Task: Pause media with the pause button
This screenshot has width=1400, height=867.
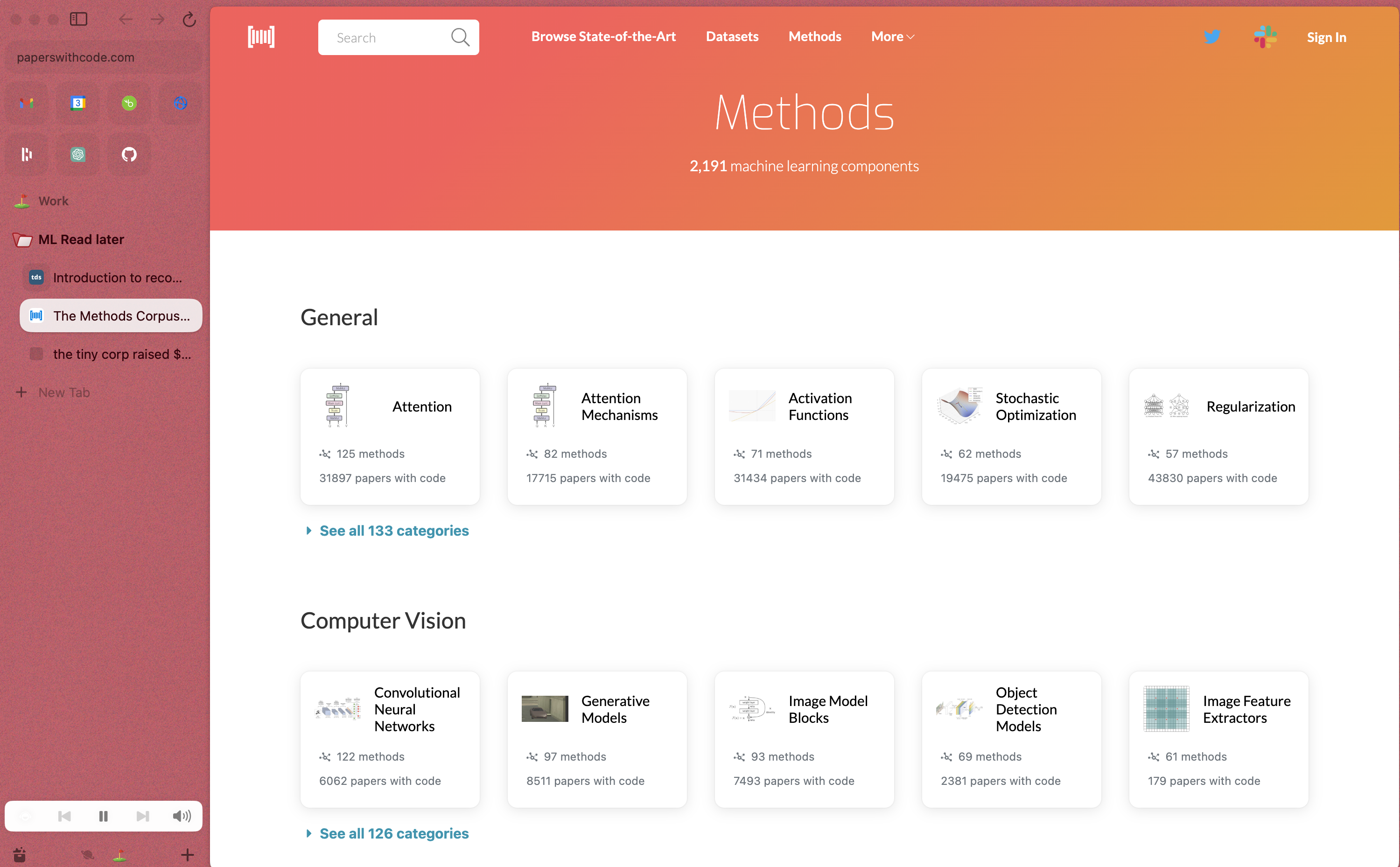Action: point(103,816)
